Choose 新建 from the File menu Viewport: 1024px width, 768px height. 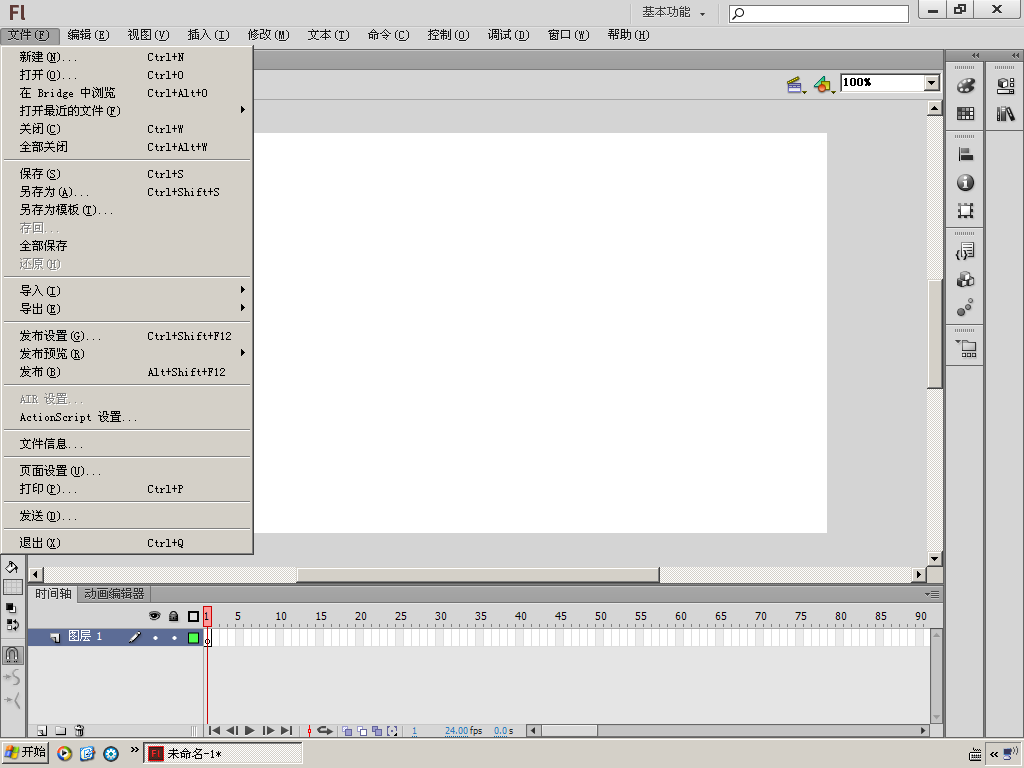[127, 57]
